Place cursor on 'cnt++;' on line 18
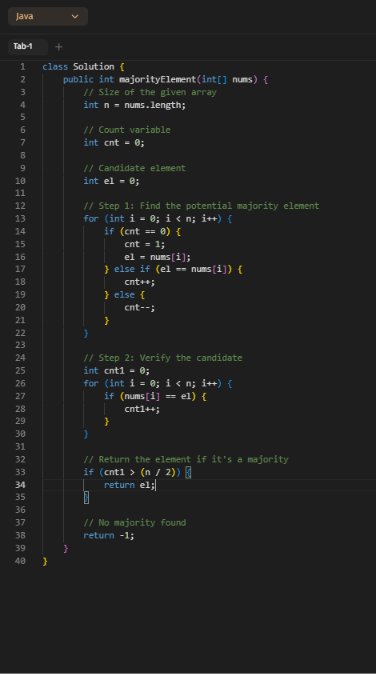This screenshot has width=376, height=674. tap(140, 282)
